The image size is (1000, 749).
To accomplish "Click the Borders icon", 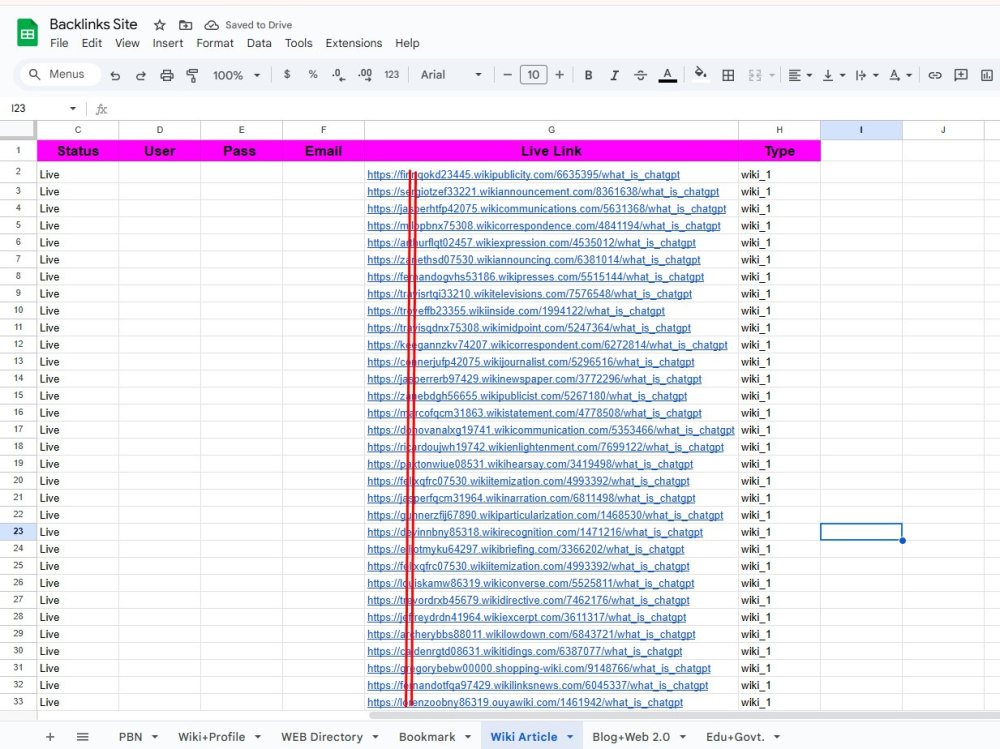I will coord(728,75).
